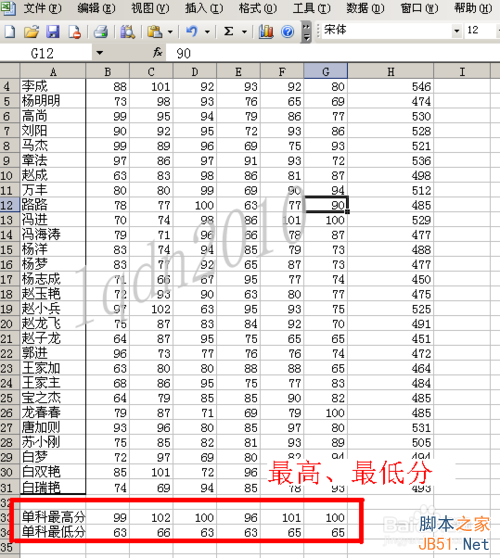Image resolution: width=500 pixels, height=558 pixels.
Task: Click the font size box showing 12
Action: tap(481, 31)
